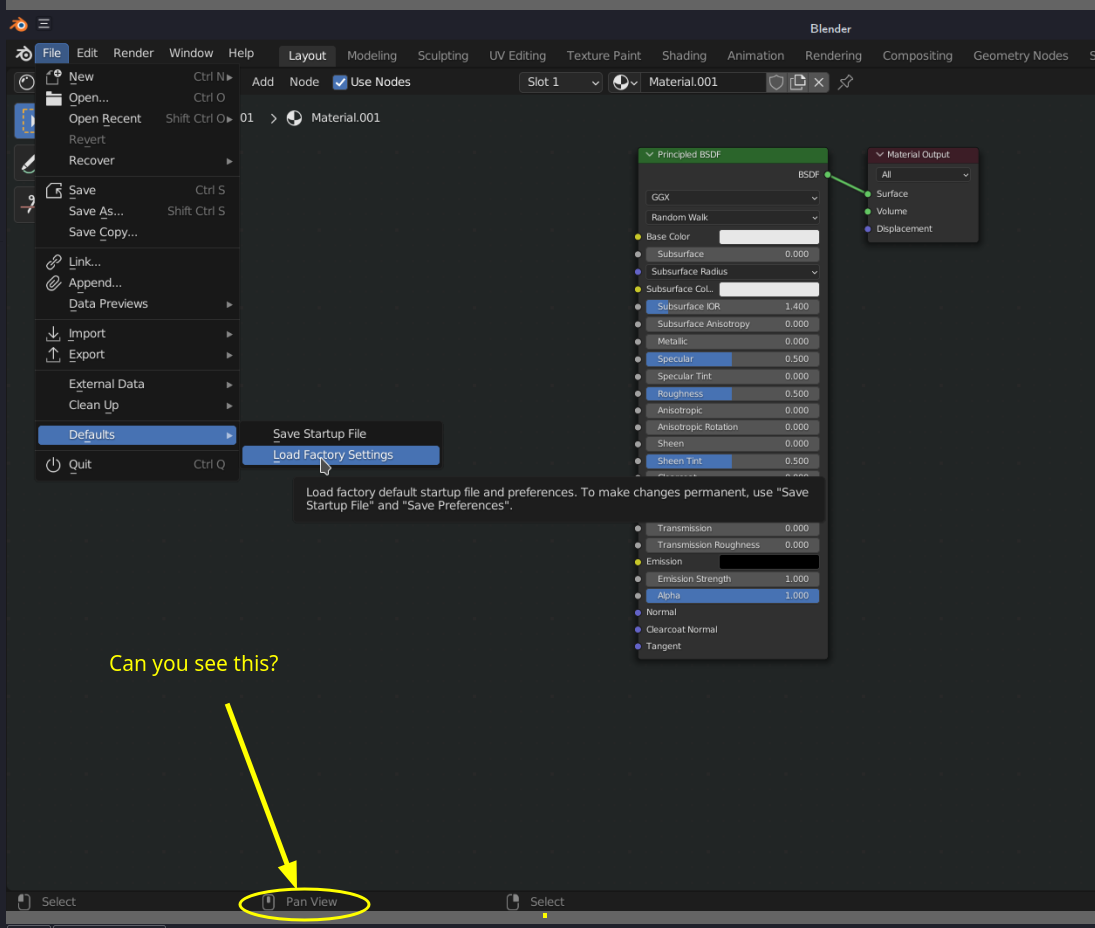Screen dimensions: 1095x928
Task: Open the Help menu
Action: point(241,53)
